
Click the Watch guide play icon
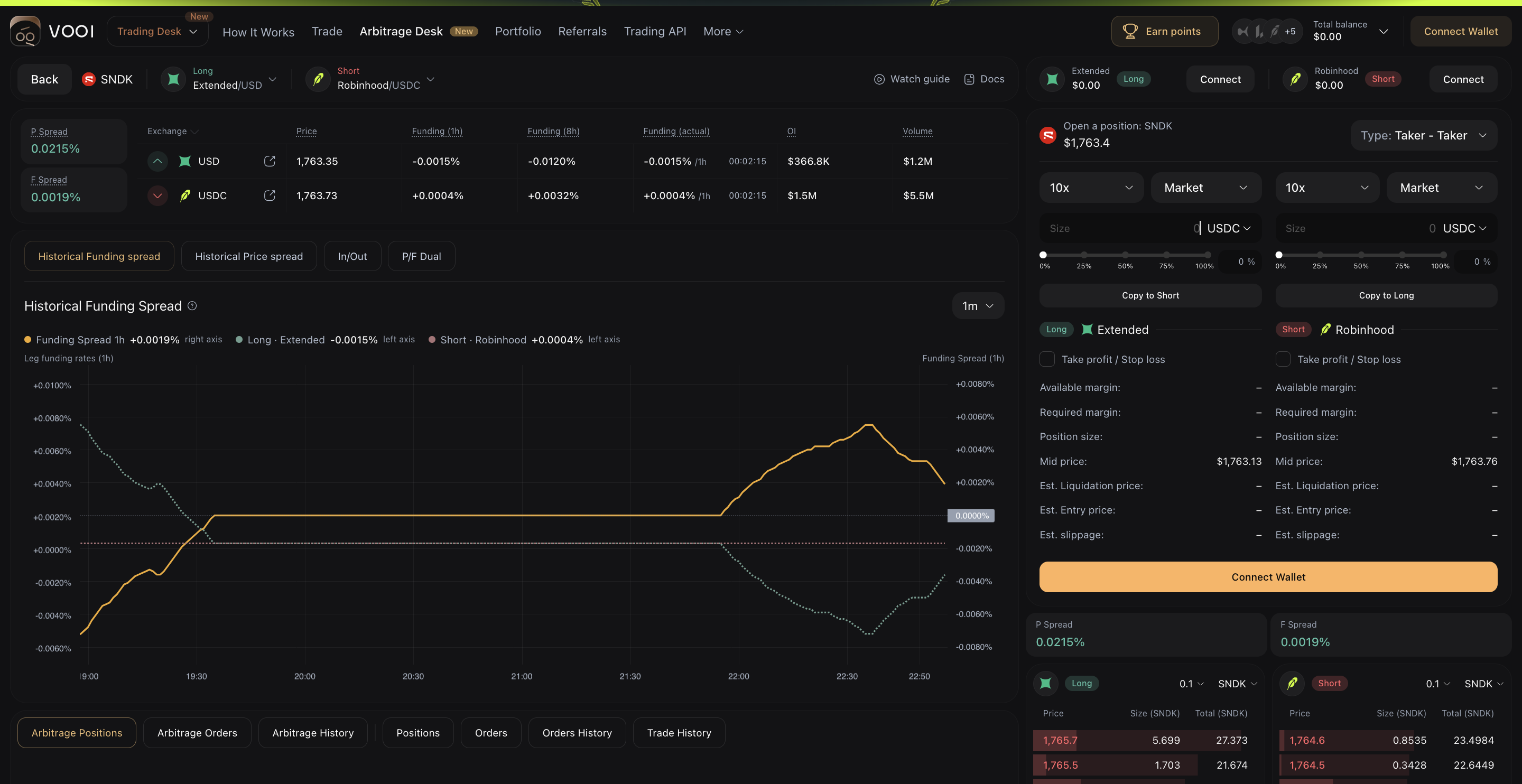tap(879, 79)
